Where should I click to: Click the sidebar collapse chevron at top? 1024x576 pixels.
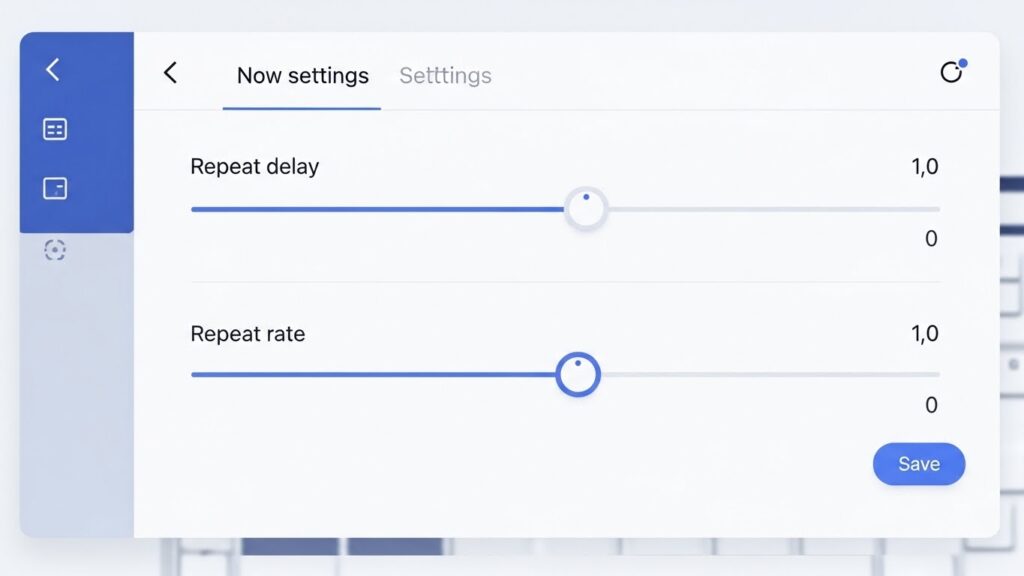click(53, 69)
